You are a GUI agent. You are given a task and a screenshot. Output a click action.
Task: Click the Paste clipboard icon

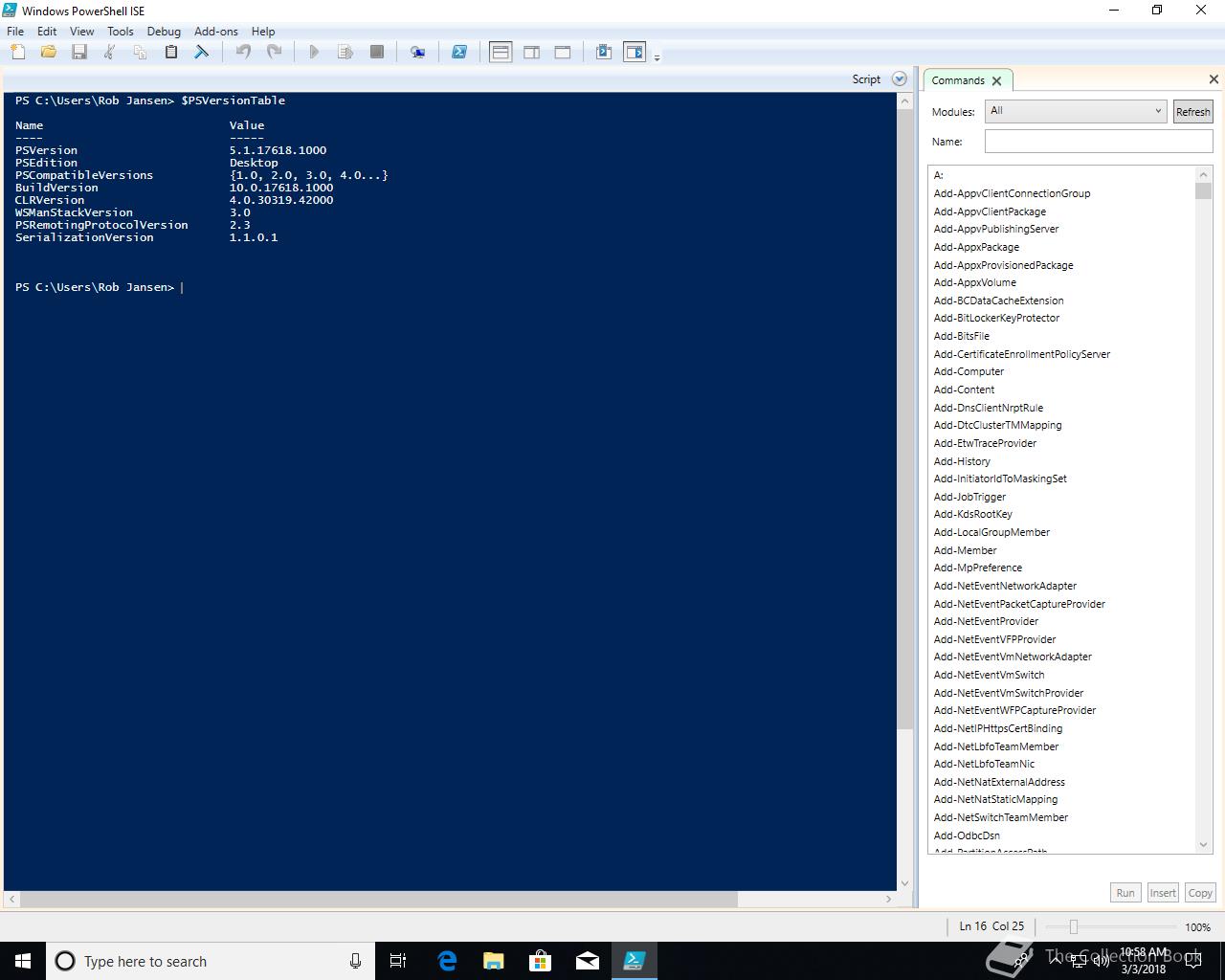(171, 52)
